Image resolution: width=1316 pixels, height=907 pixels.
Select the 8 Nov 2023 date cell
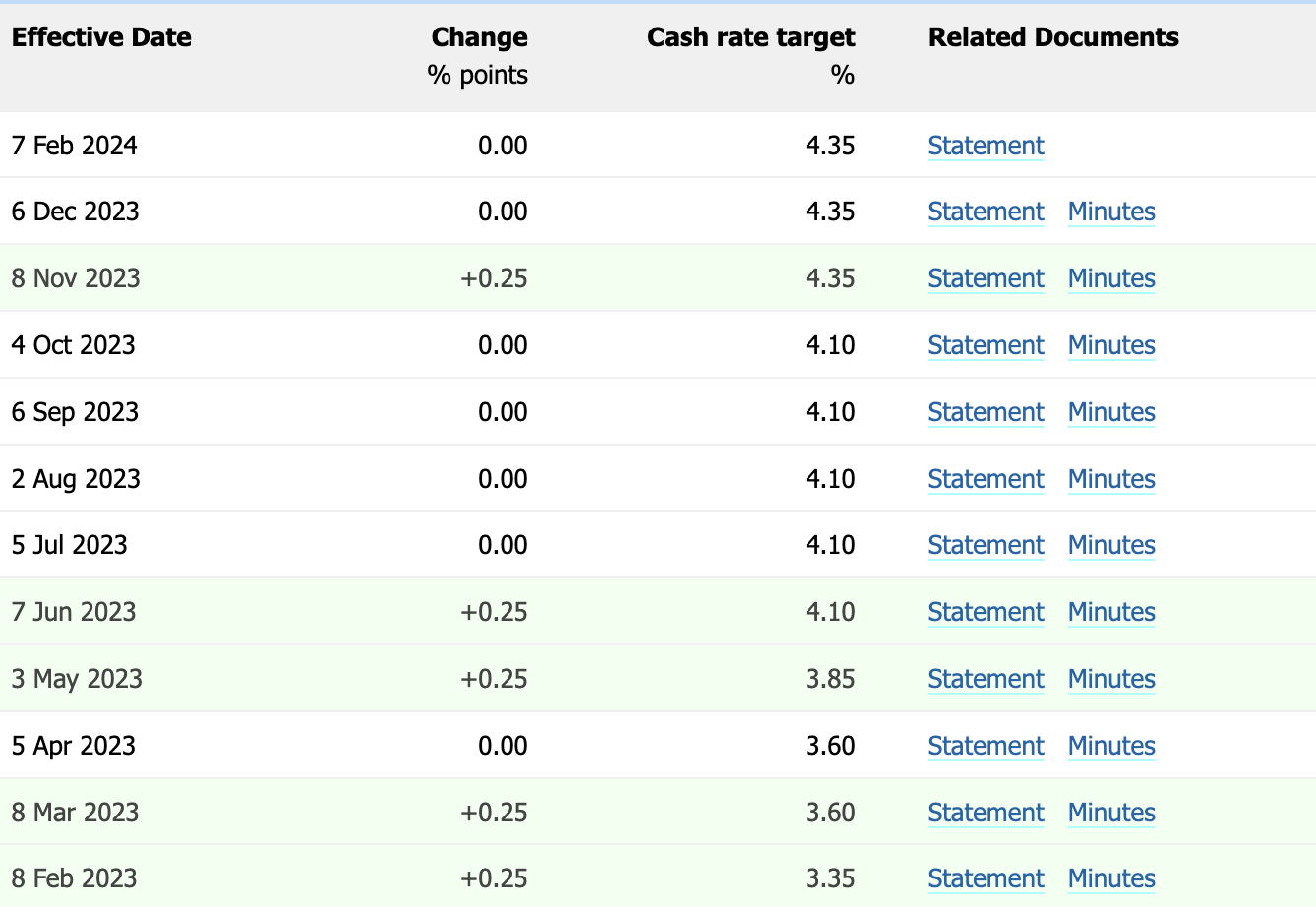point(76,278)
